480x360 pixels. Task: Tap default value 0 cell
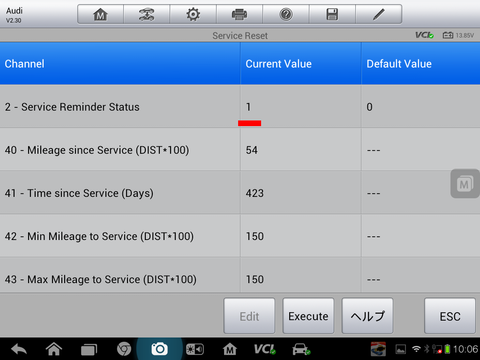(x=421, y=107)
